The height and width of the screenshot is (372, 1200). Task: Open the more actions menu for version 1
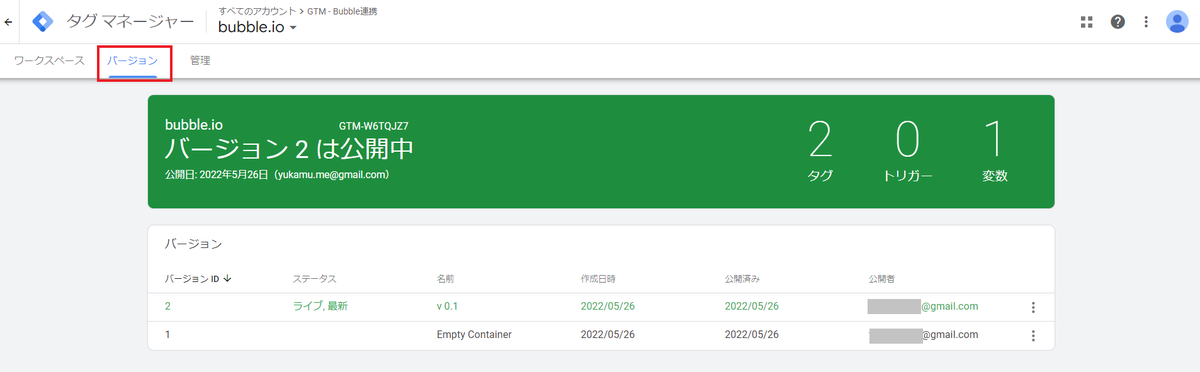[1033, 336]
